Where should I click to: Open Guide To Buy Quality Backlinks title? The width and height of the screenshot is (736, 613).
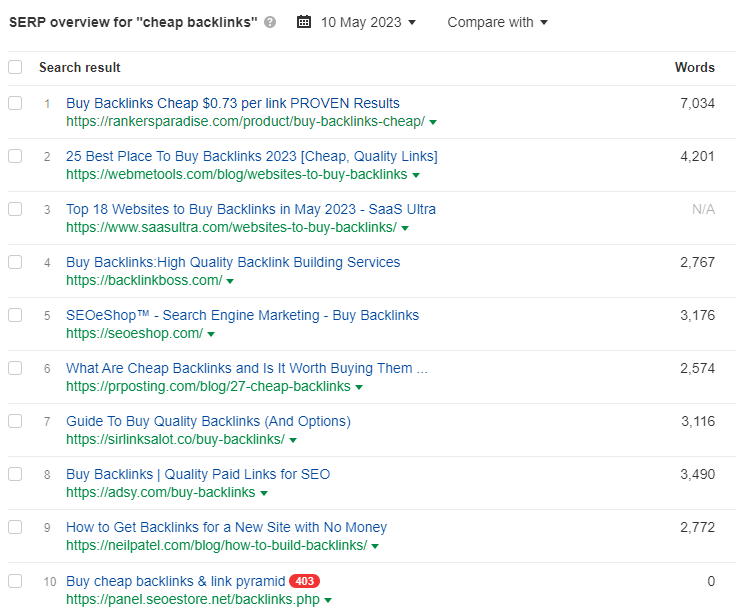click(x=208, y=421)
